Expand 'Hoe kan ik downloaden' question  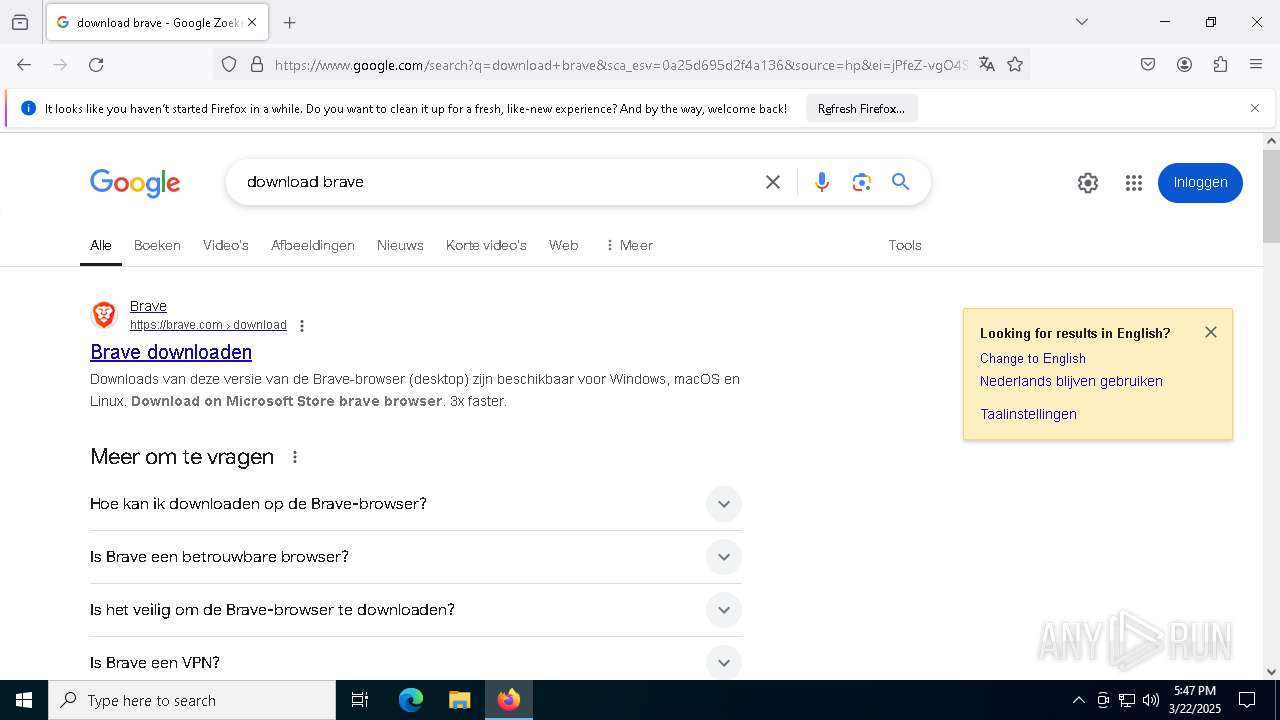(416, 504)
